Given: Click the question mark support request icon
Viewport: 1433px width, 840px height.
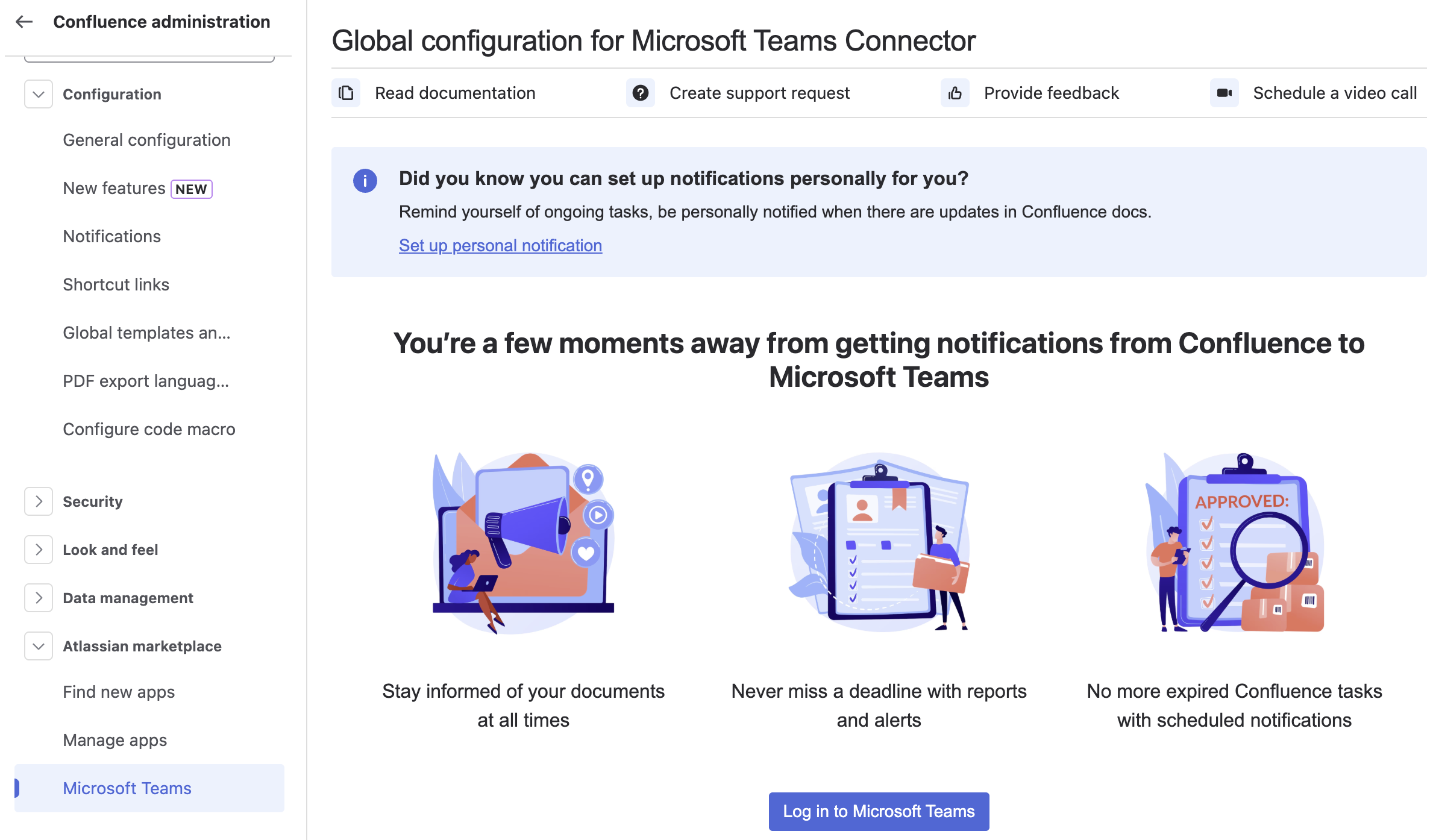Looking at the screenshot, I should [x=640, y=93].
